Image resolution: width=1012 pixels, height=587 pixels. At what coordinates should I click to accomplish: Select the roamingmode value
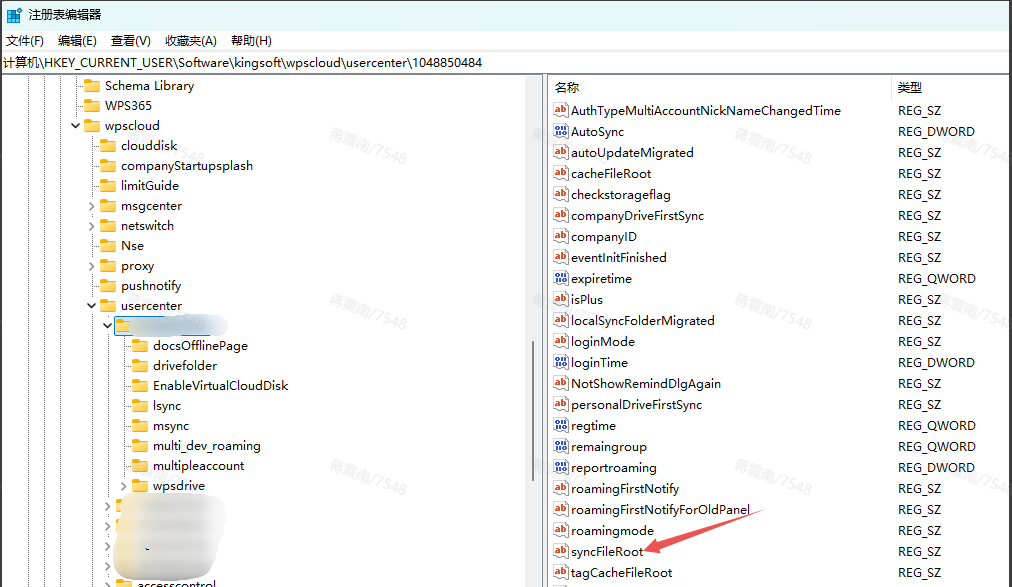(x=612, y=531)
